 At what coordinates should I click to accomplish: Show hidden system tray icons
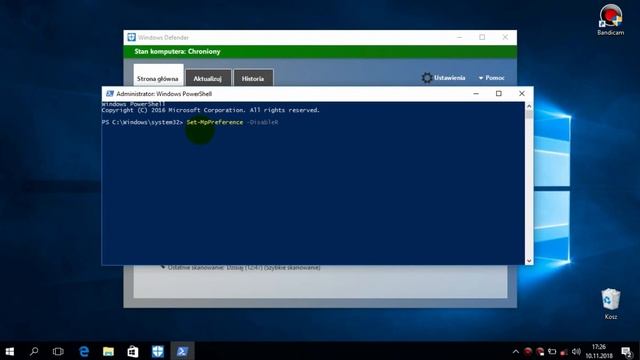(x=516, y=352)
